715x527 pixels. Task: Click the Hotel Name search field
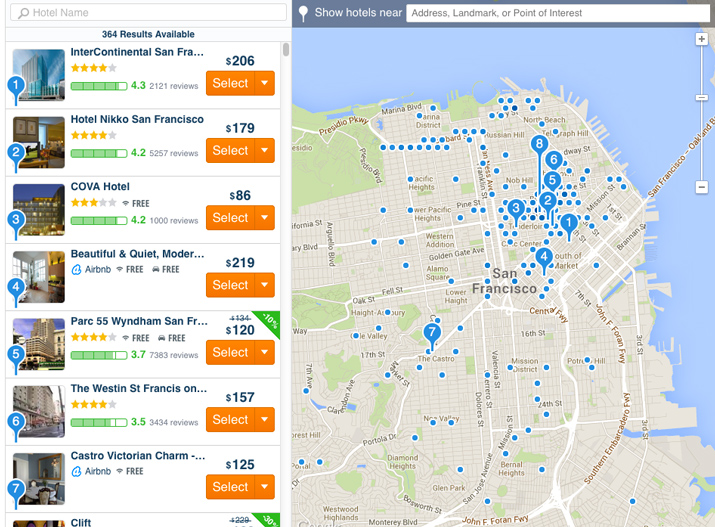148,13
